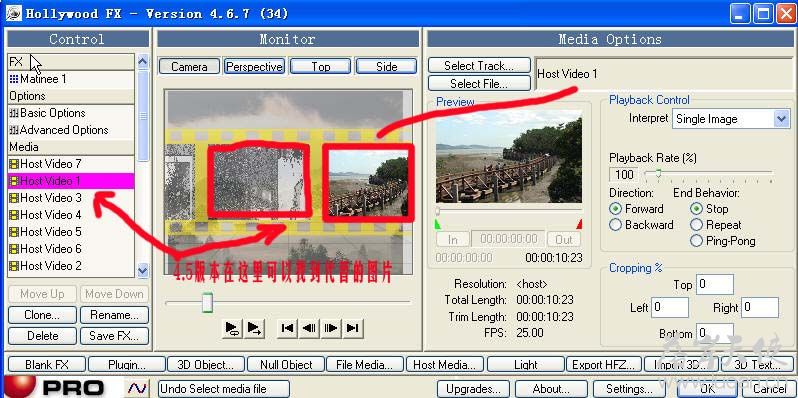
Task: Click the Save FX button
Action: click(115, 335)
